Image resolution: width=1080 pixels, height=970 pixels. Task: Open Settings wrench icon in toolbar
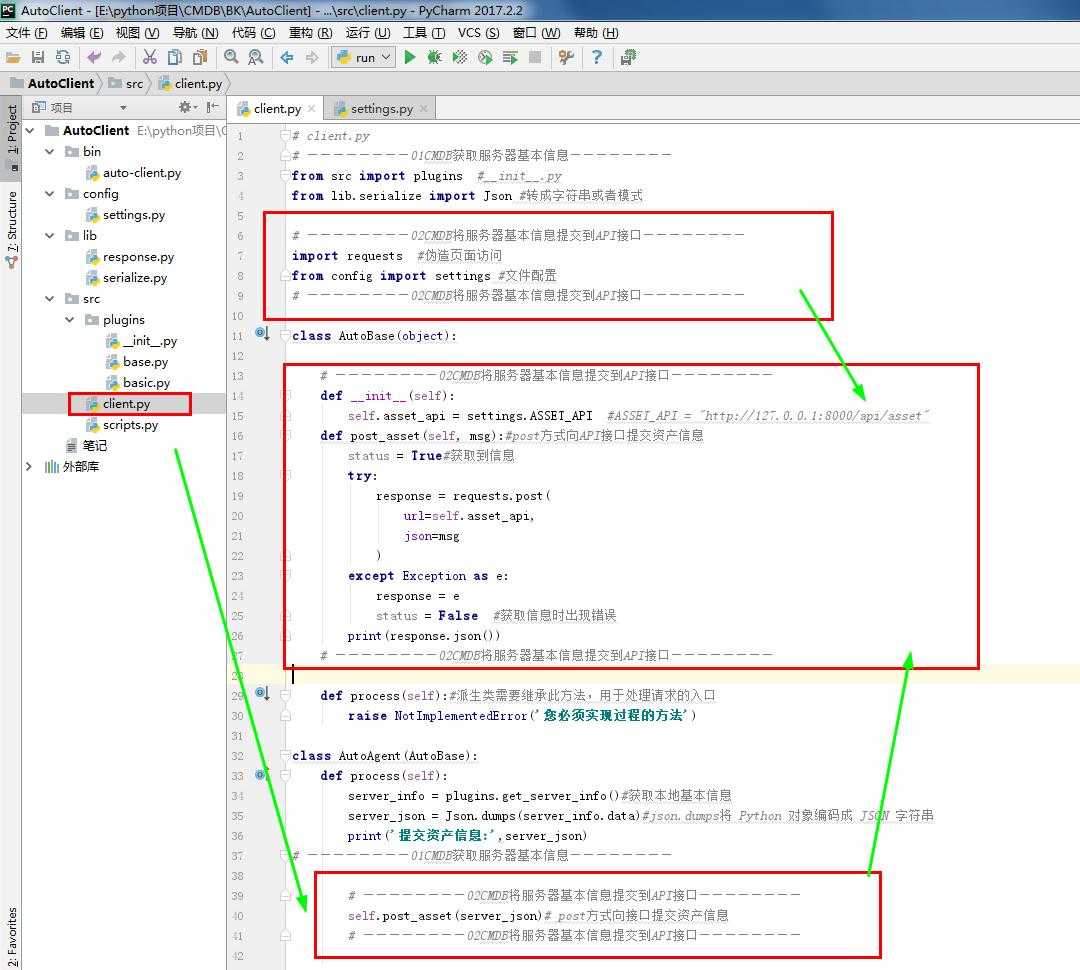pos(566,58)
